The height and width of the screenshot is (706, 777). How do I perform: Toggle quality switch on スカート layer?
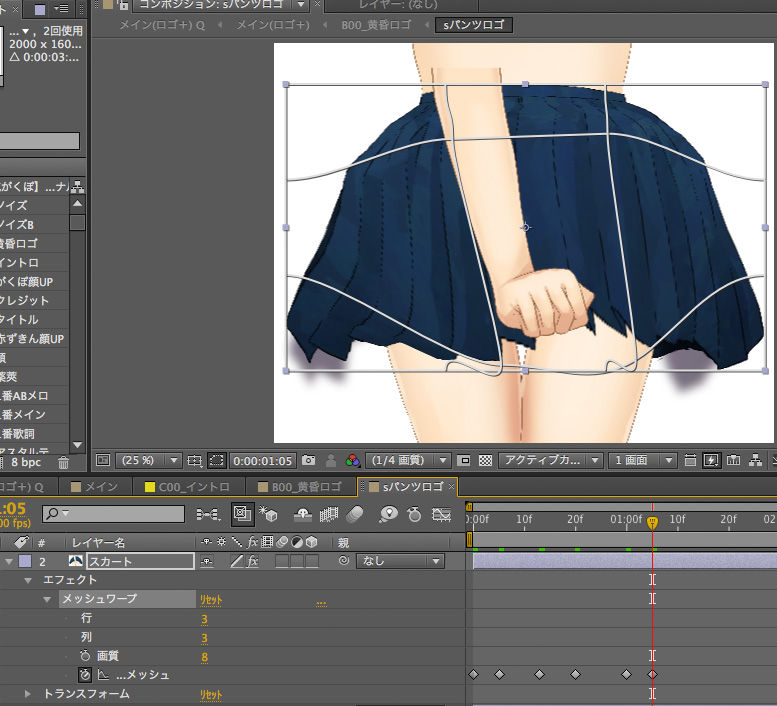point(237,561)
